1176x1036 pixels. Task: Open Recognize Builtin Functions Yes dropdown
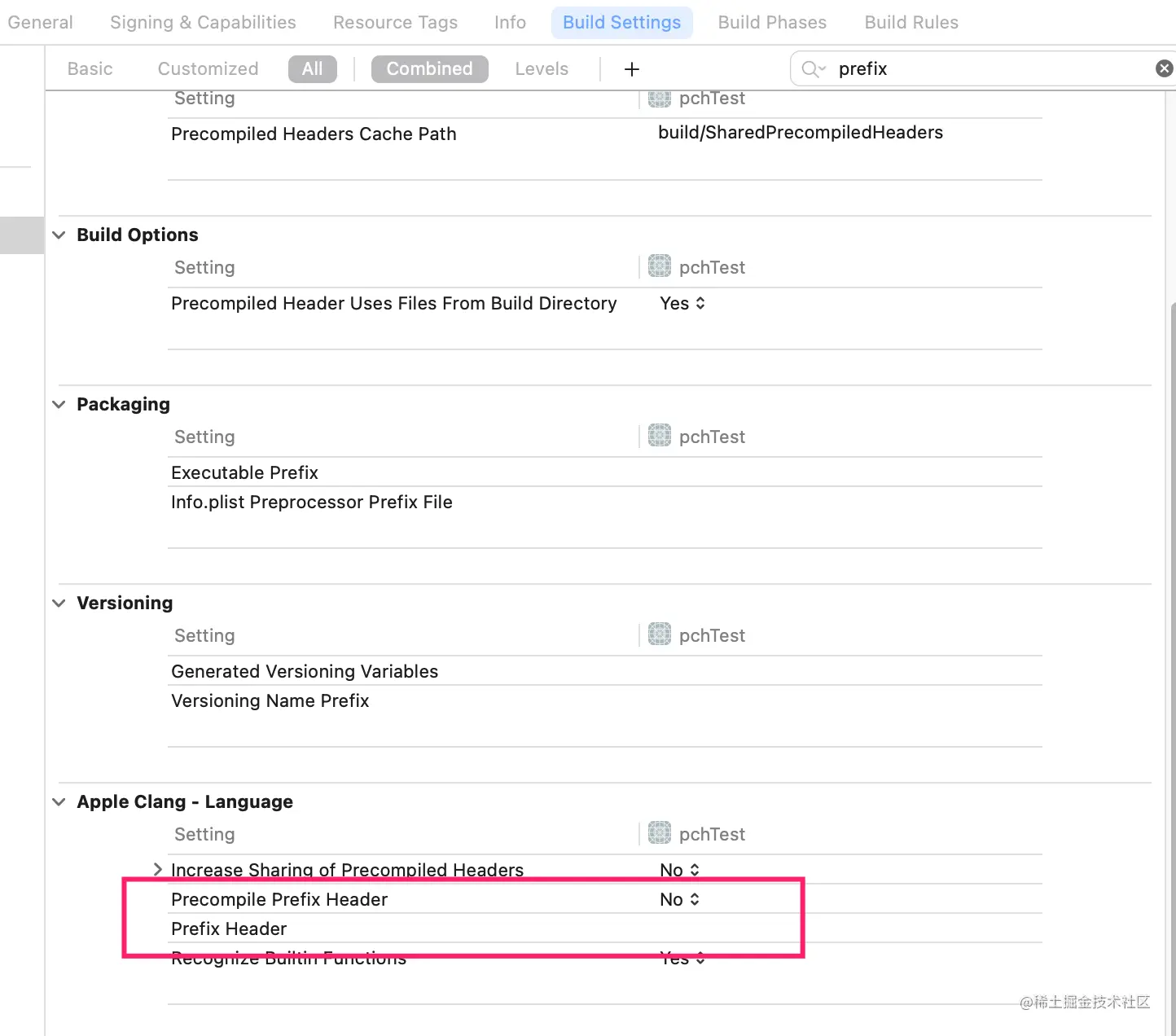coord(682,958)
